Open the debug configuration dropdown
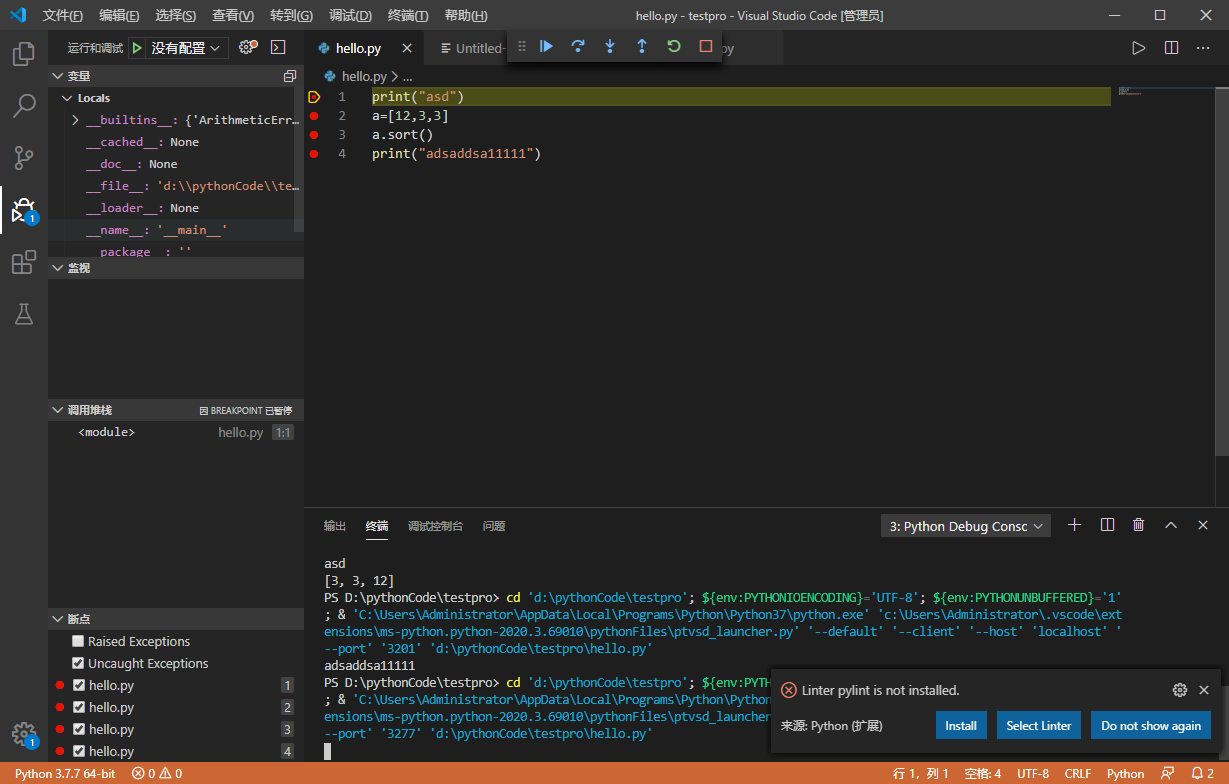 [x=185, y=48]
